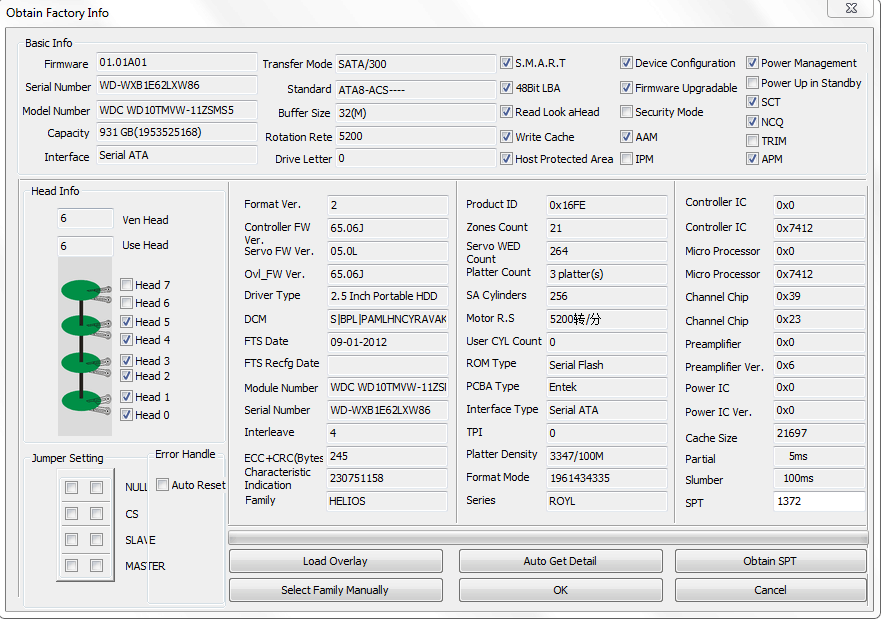Uncheck the Head 2 checkbox
The image size is (882, 620).
[127, 376]
